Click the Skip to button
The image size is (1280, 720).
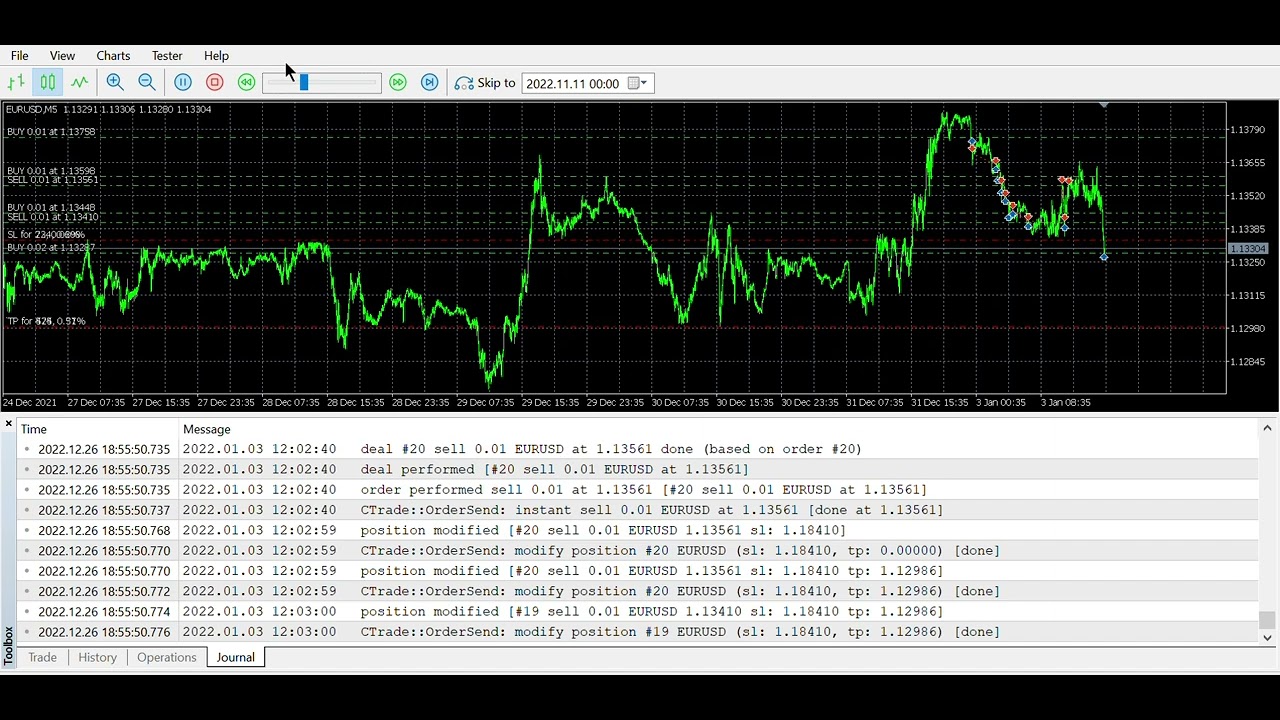pyautogui.click(x=485, y=83)
